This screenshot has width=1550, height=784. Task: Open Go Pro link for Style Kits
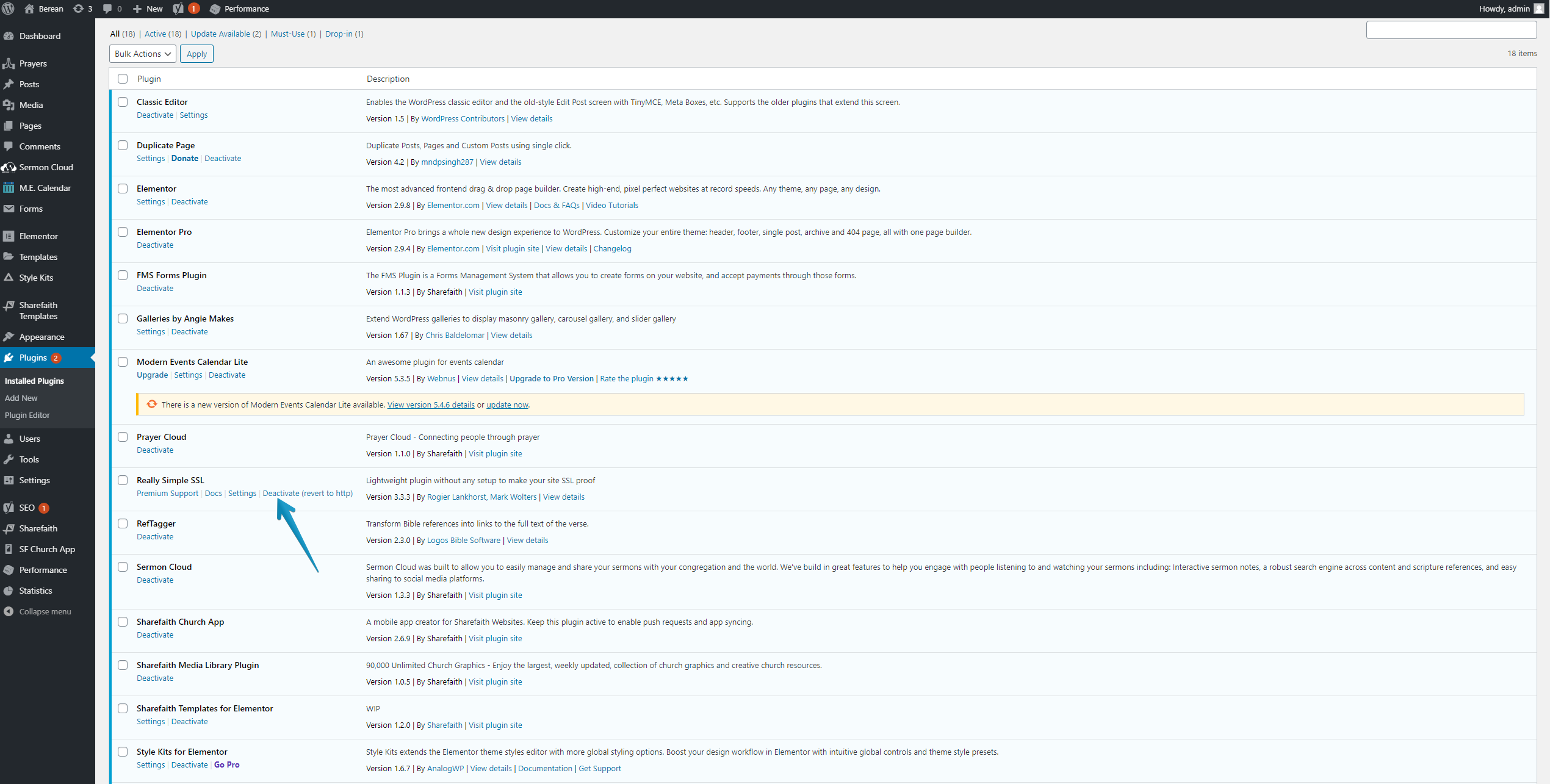tap(227, 765)
